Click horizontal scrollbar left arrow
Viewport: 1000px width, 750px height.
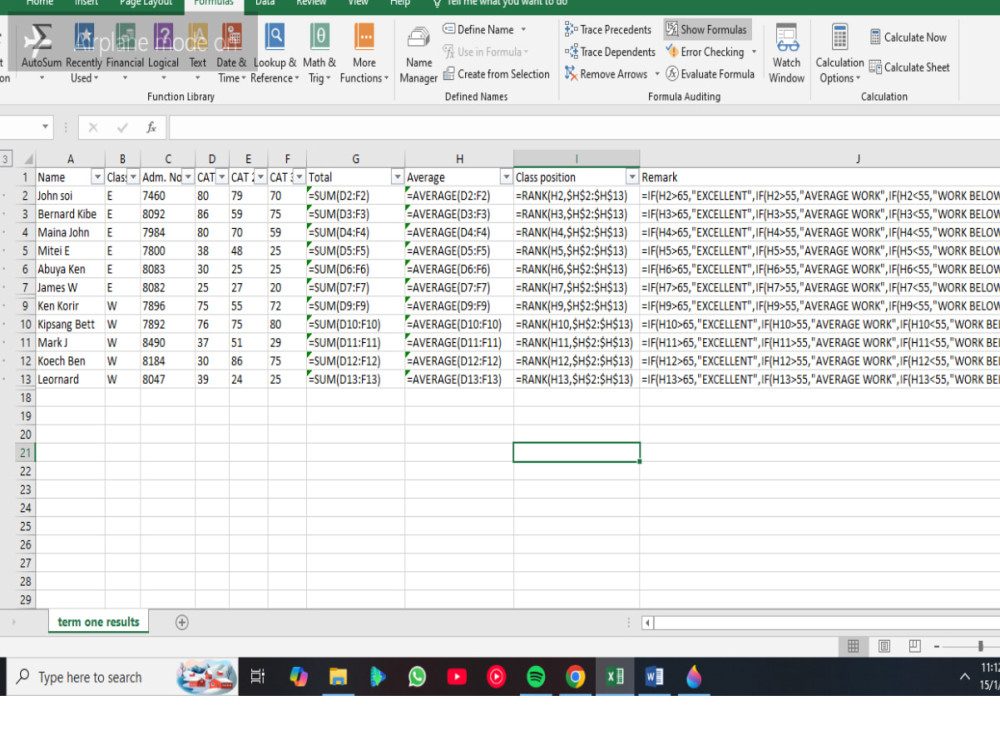pyautogui.click(x=647, y=622)
